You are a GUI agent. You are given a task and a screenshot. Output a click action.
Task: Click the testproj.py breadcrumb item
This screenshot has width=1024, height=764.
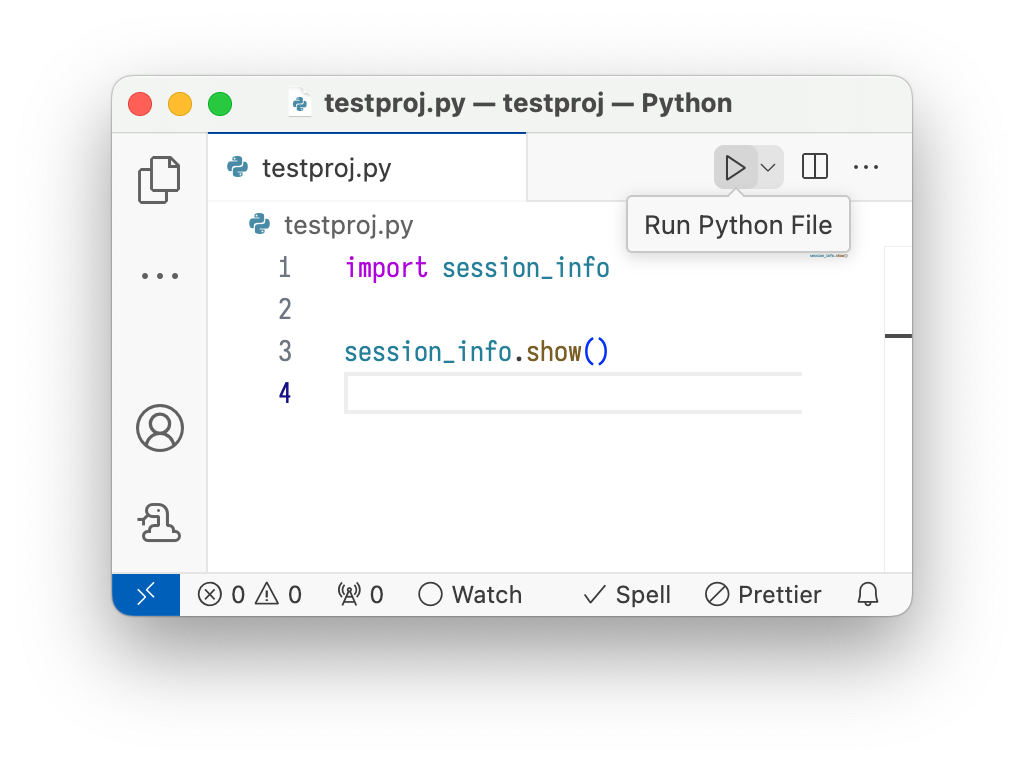pos(347,225)
